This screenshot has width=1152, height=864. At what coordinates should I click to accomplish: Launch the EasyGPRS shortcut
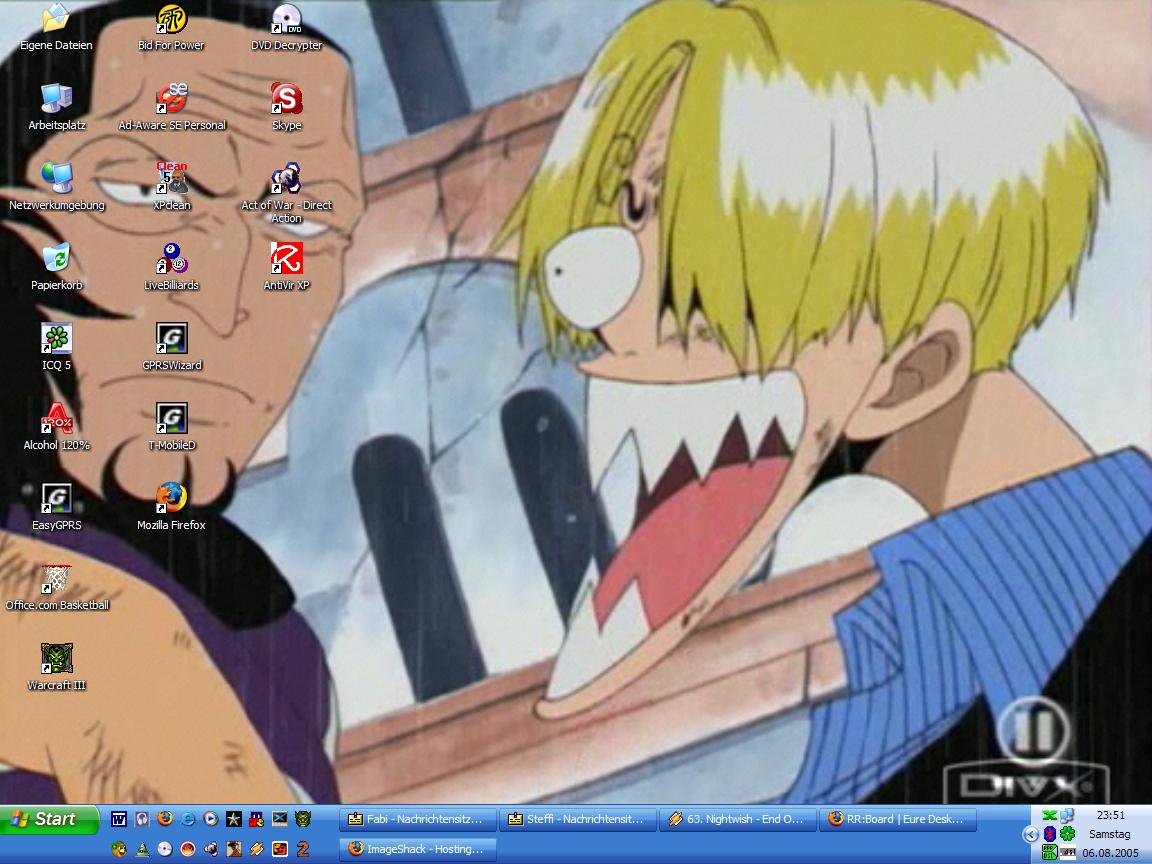[57, 508]
